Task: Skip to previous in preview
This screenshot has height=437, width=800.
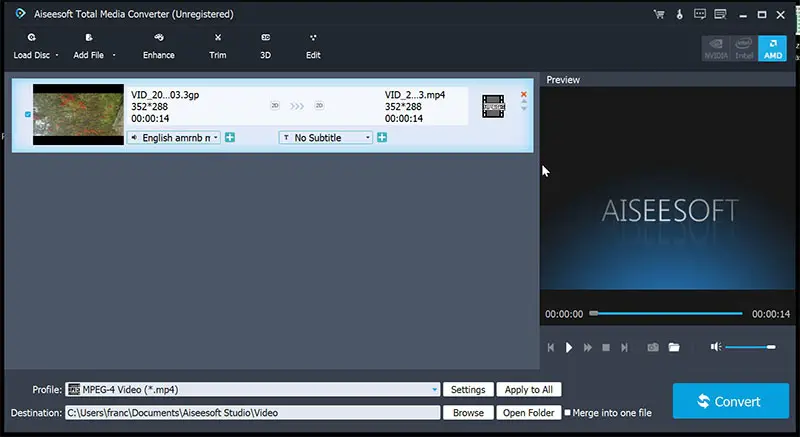Action: [551, 347]
